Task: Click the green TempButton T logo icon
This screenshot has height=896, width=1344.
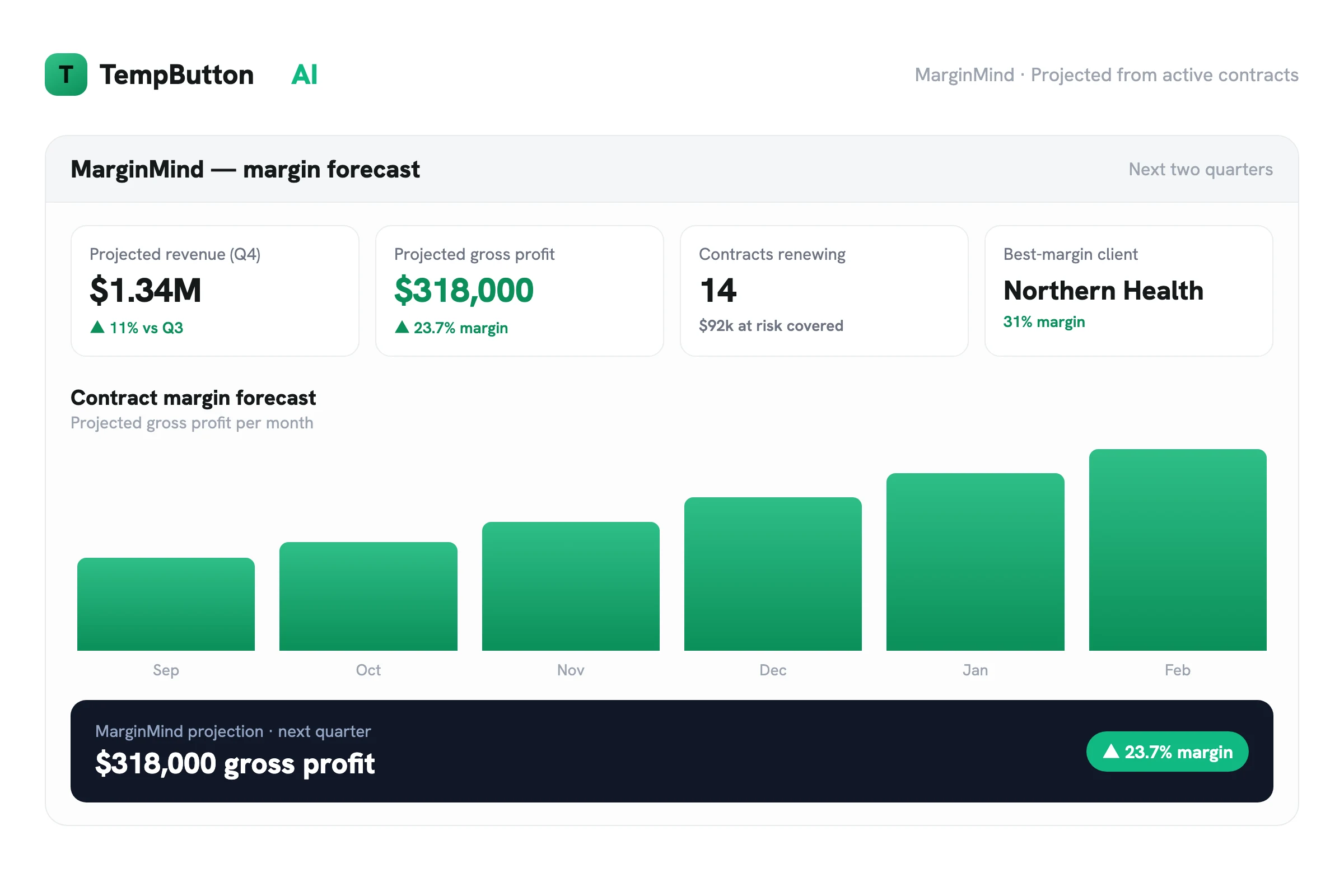Action: click(66, 75)
